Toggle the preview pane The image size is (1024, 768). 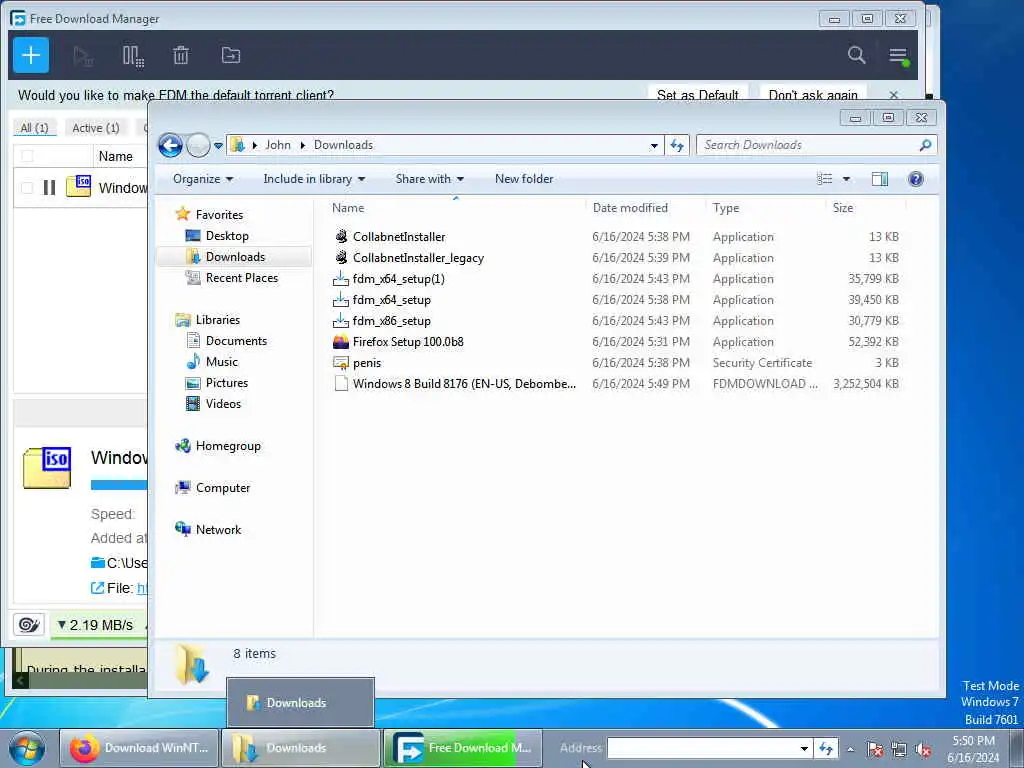(x=880, y=179)
